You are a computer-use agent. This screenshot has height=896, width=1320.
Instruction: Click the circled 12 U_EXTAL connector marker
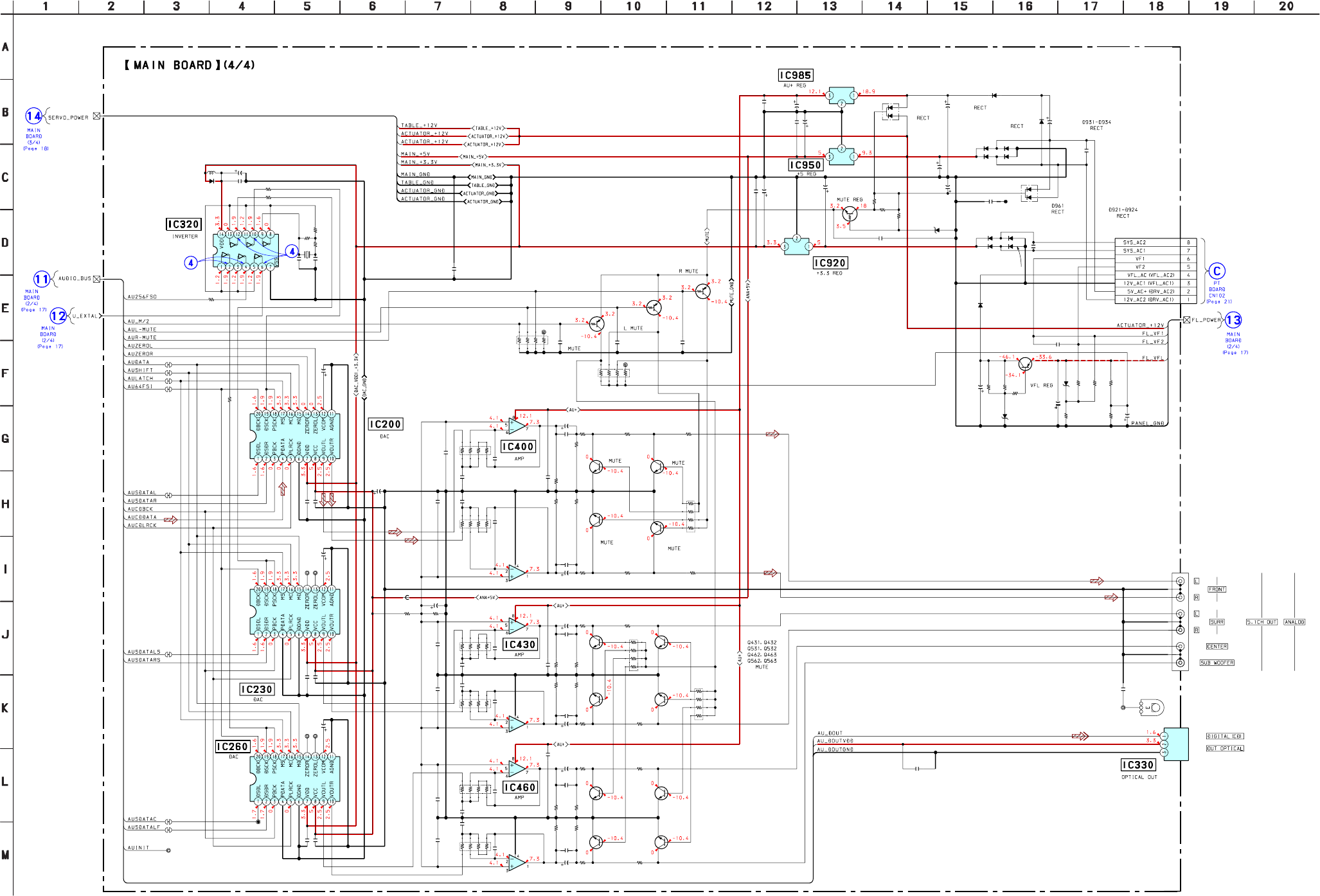click(58, 316)
